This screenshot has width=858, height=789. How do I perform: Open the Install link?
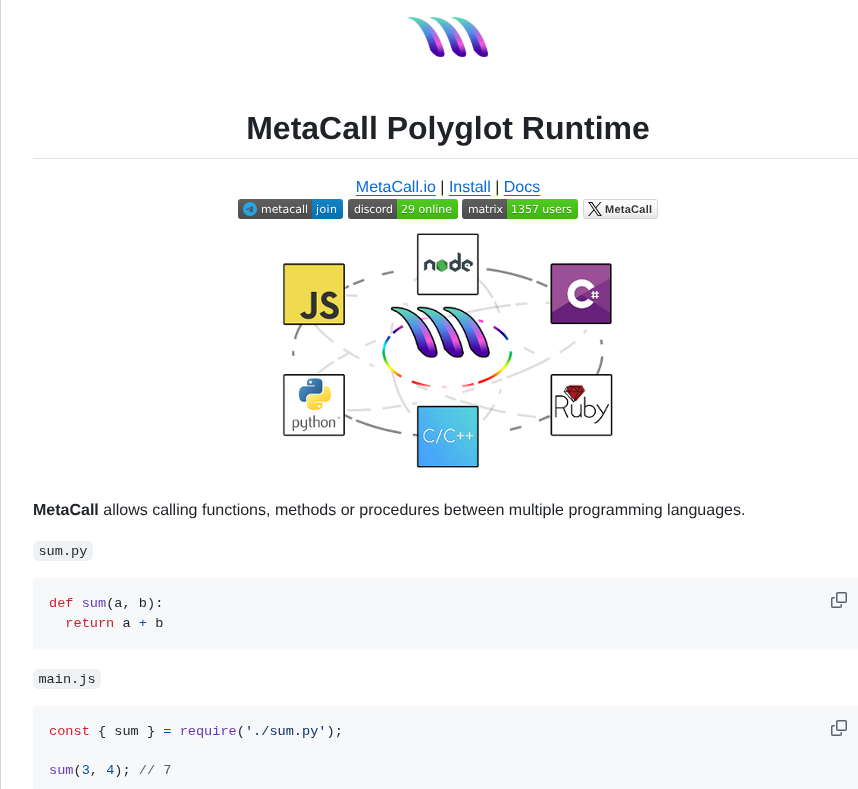tap(469, 187)
